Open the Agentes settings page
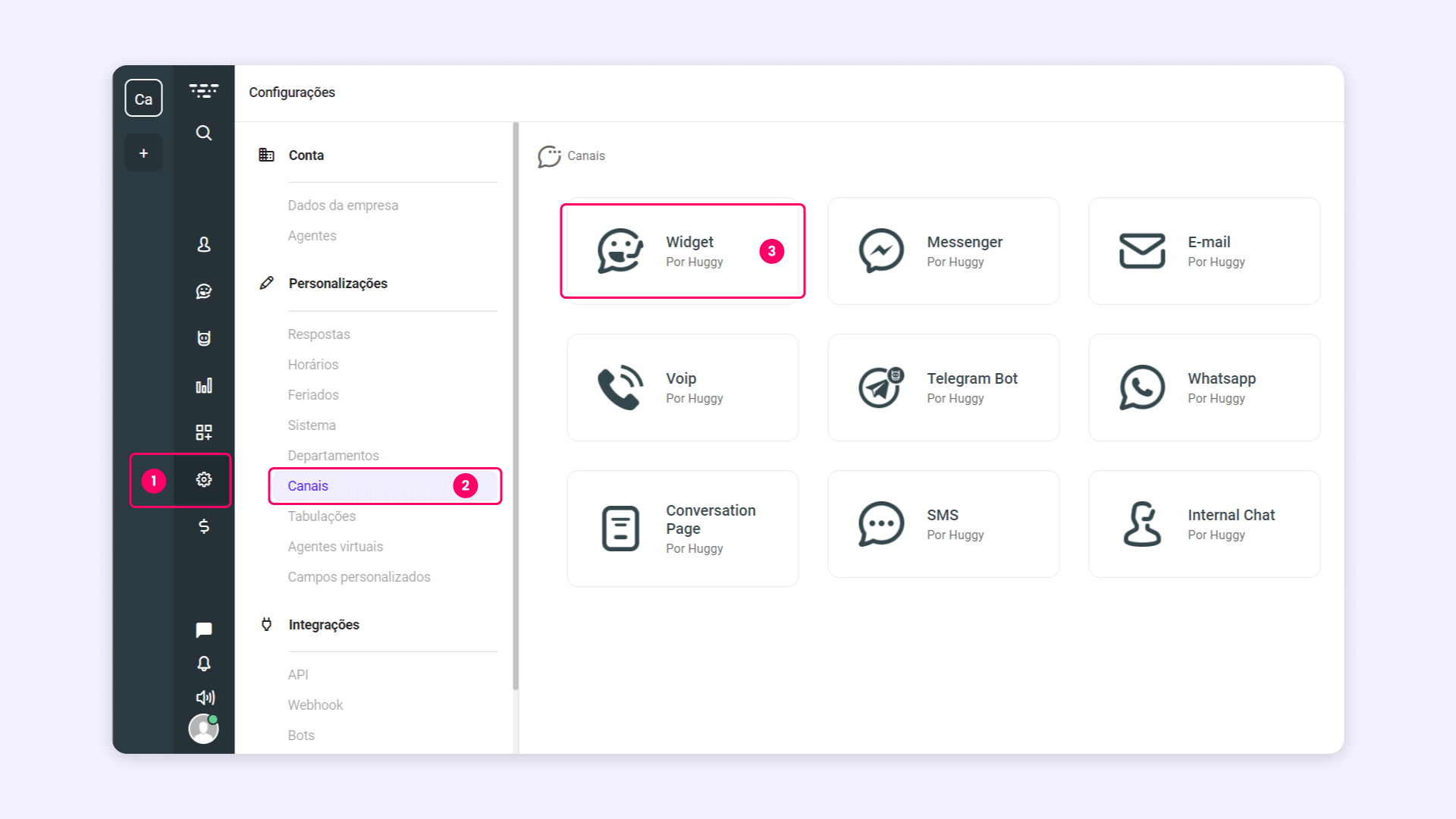The height and width of the screenshot is (819, 1456). (x=312, y=236)
